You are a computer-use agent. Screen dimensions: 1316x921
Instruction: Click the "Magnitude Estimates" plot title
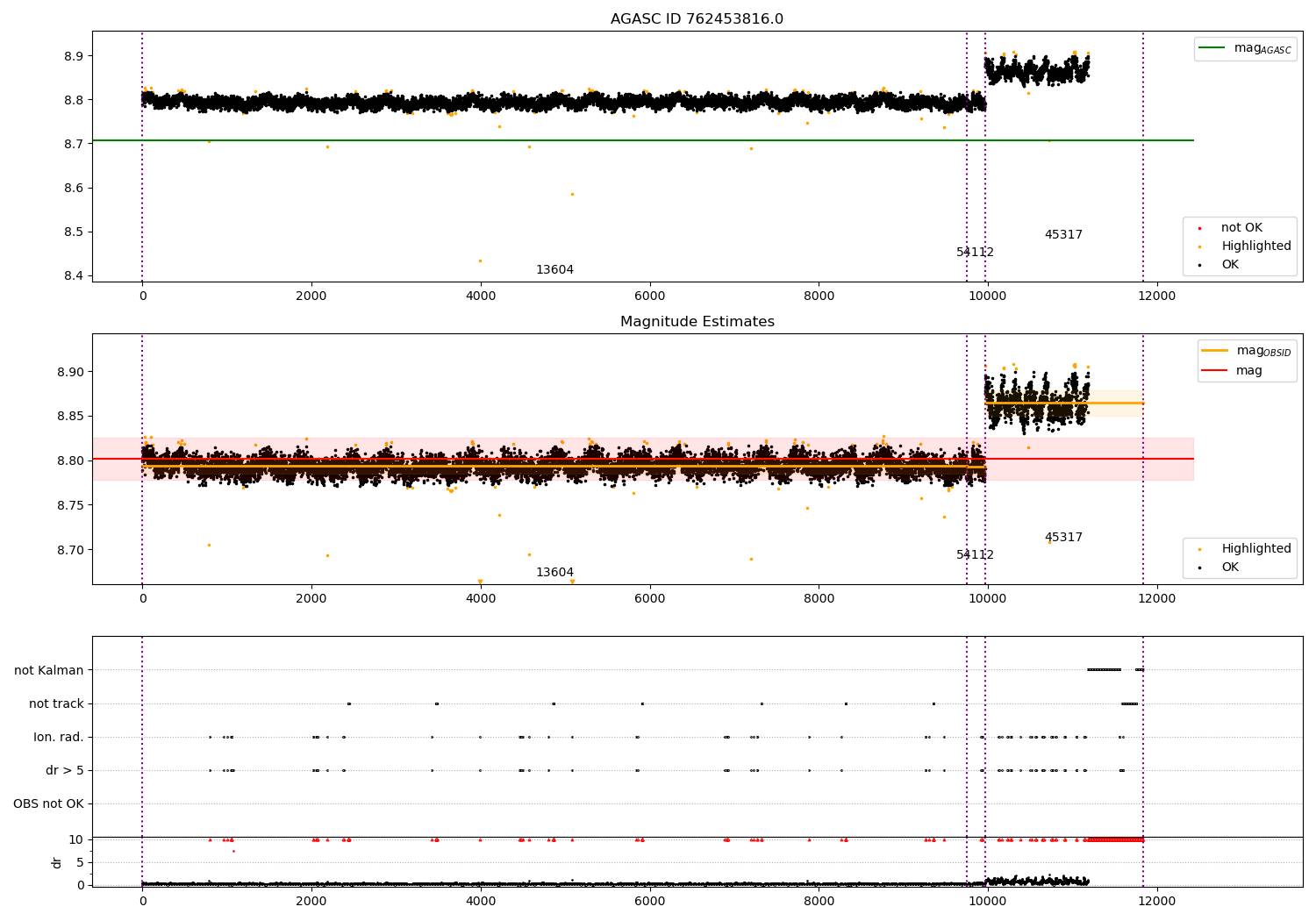point(697,322)
